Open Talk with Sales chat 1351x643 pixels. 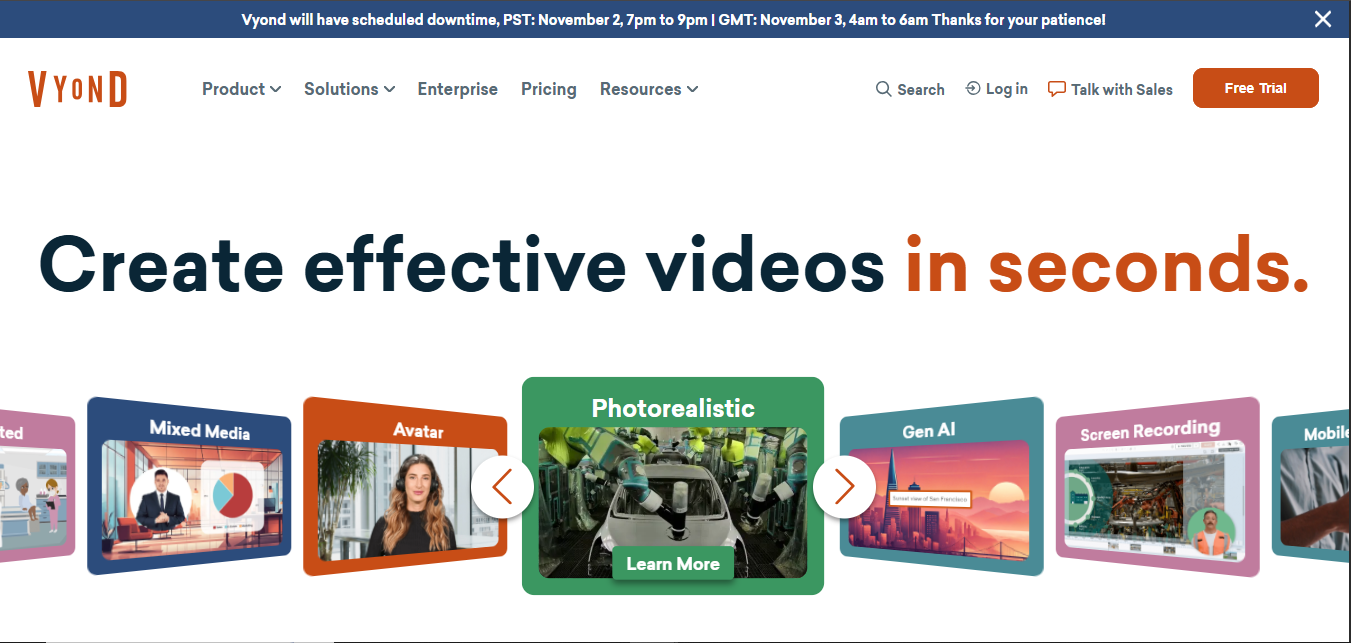click(x=1109, y=89)
